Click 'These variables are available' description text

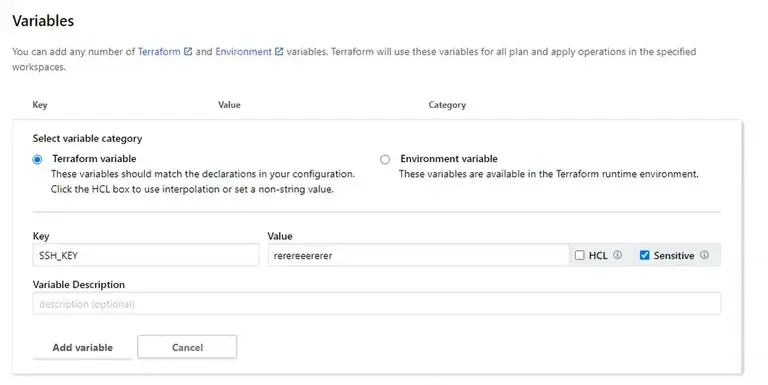click(549, 174)
